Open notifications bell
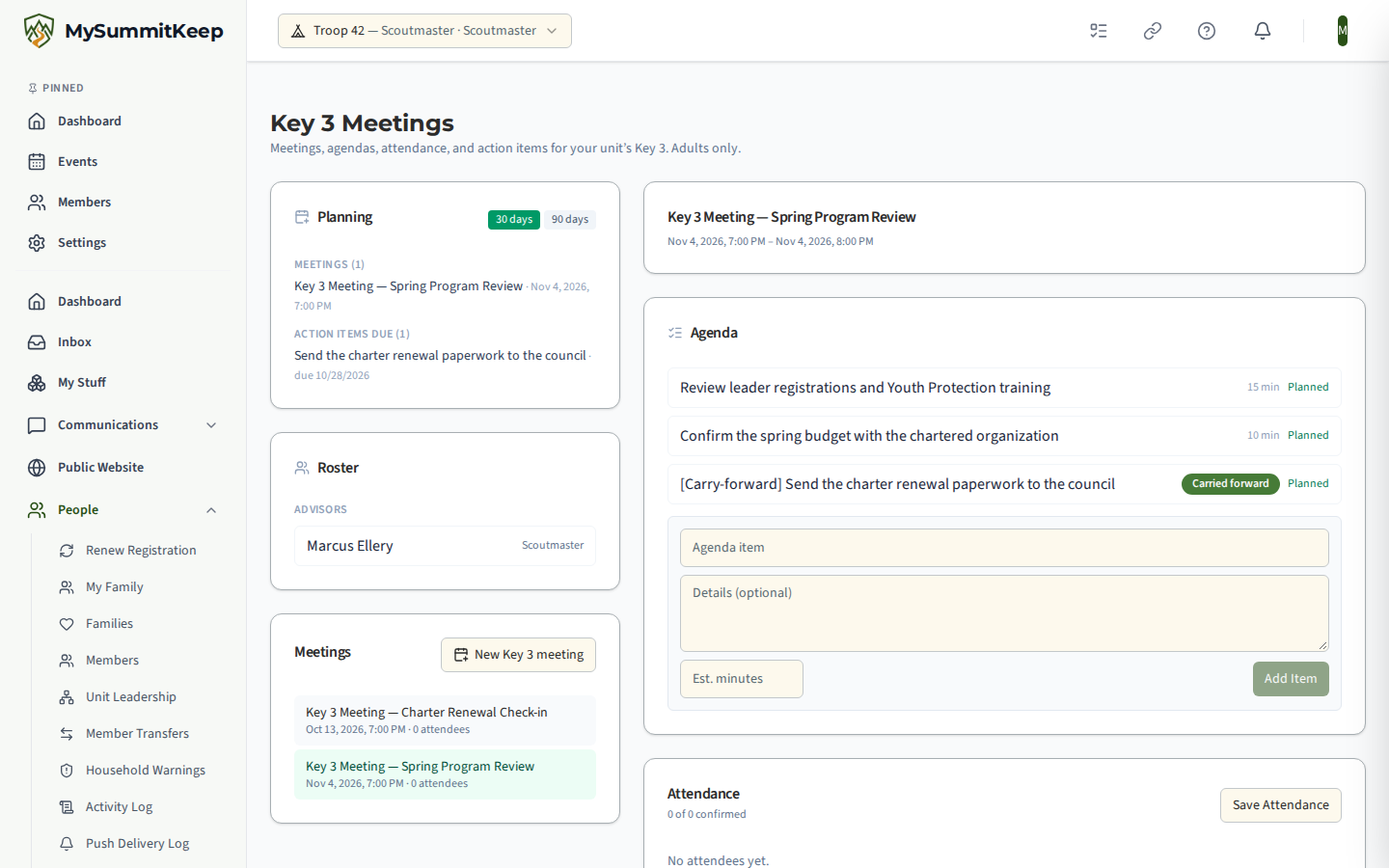 coord(1263,31)
